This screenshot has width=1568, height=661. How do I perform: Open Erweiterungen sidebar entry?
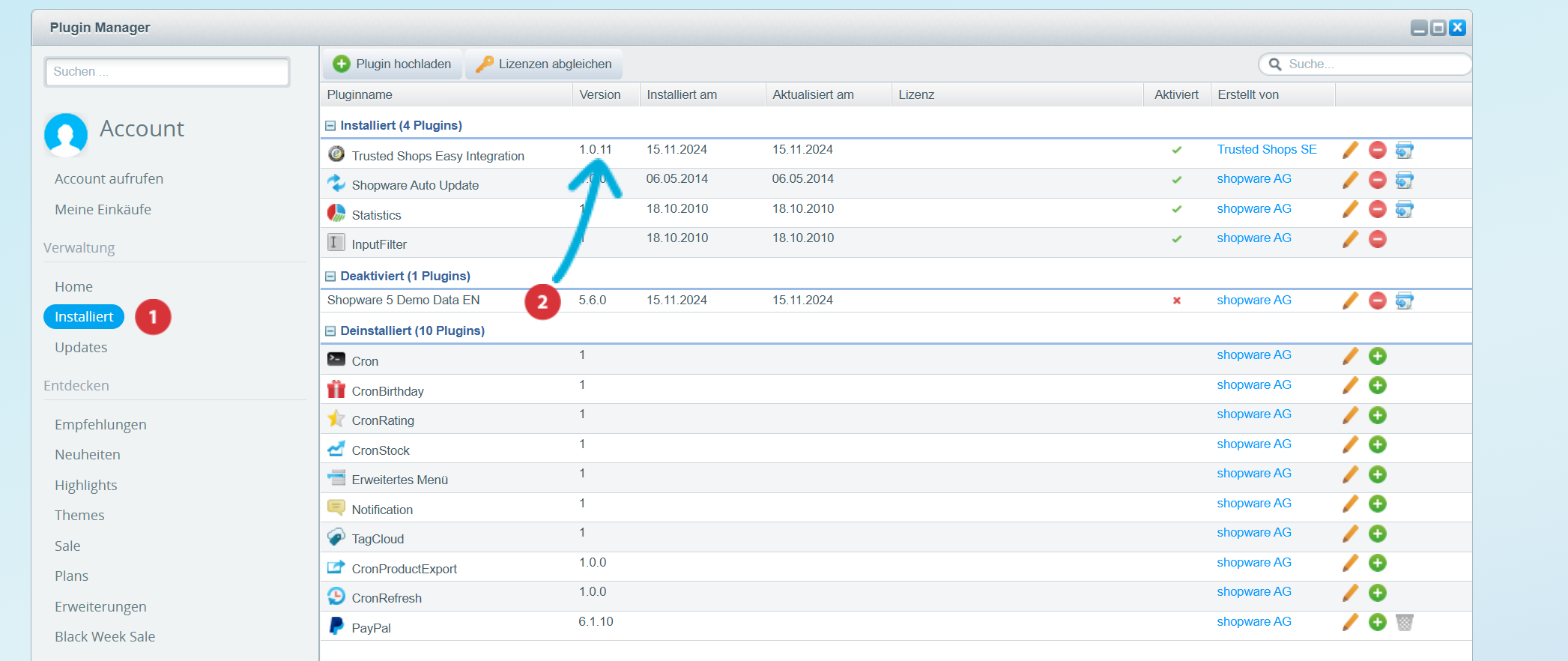pos(100,607)
